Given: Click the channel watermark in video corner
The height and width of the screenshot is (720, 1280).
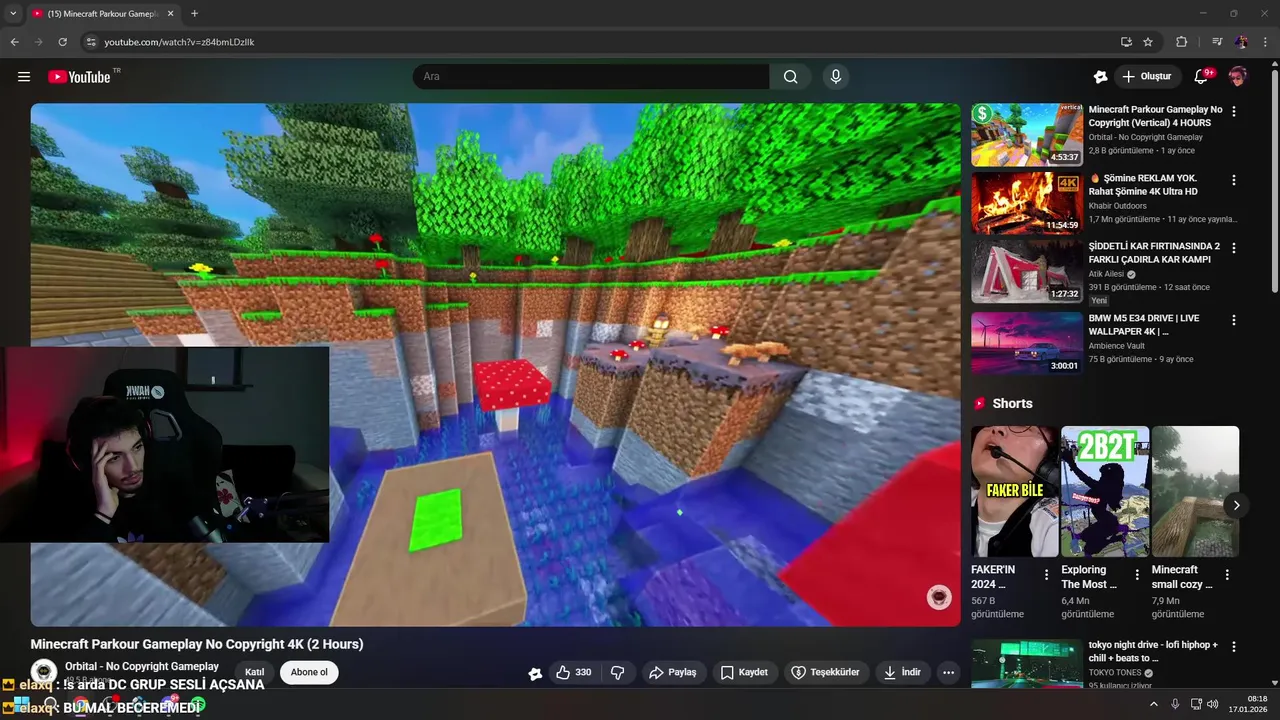Looking at the screenshot, I should [939, 597].
